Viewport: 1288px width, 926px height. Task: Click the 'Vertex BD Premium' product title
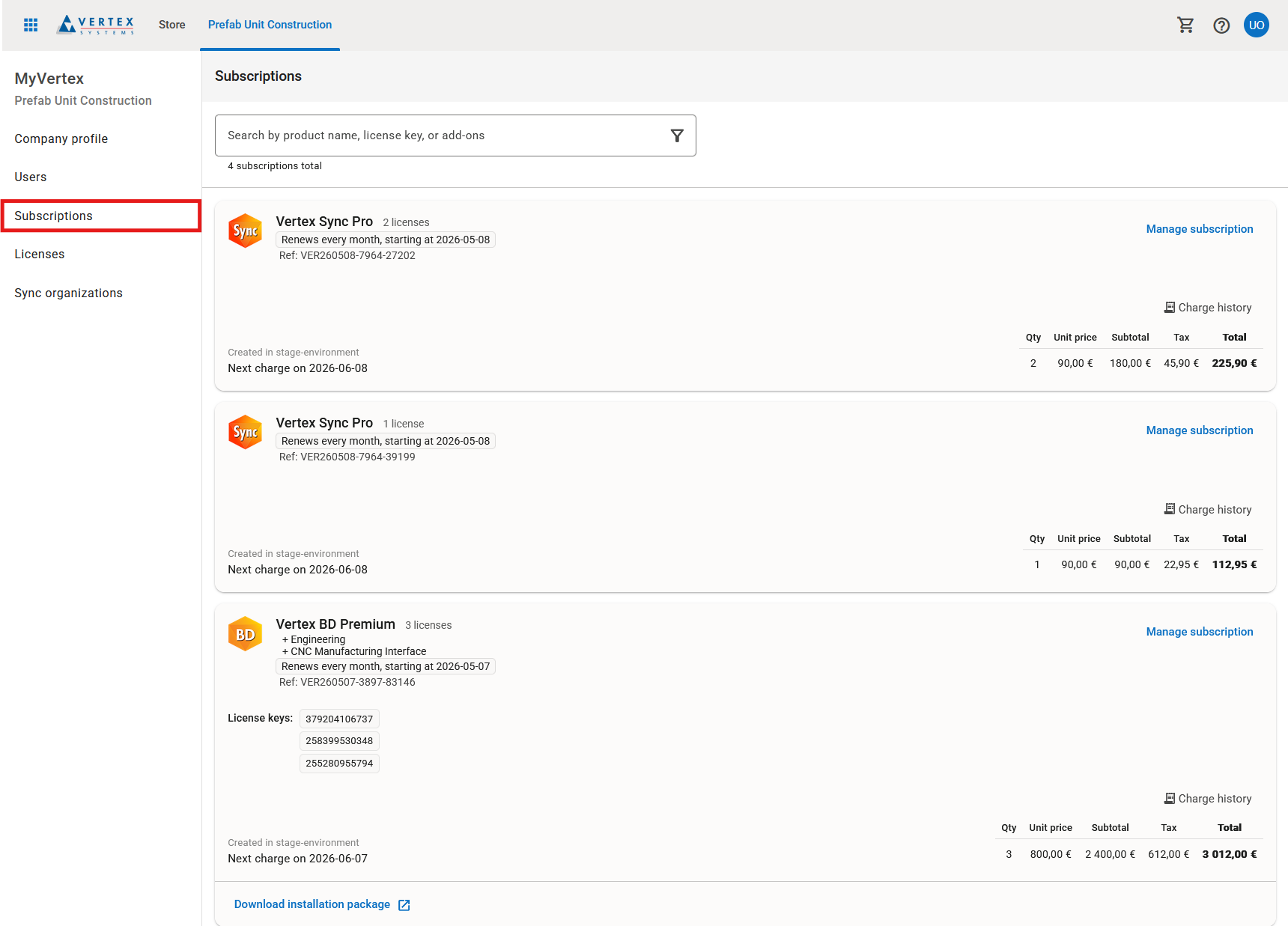point(335,624)
